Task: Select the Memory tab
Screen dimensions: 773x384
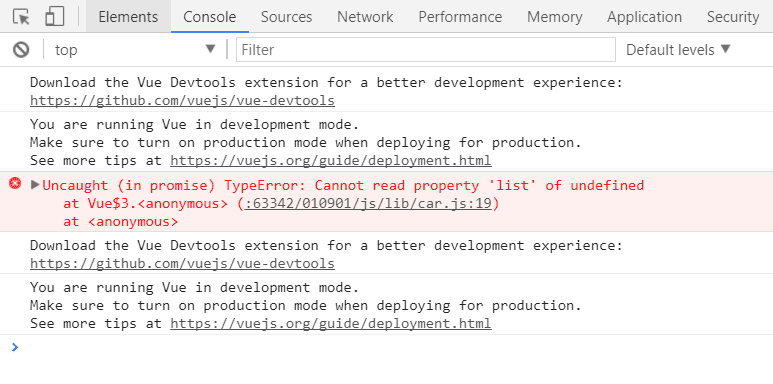Action: 555,17
